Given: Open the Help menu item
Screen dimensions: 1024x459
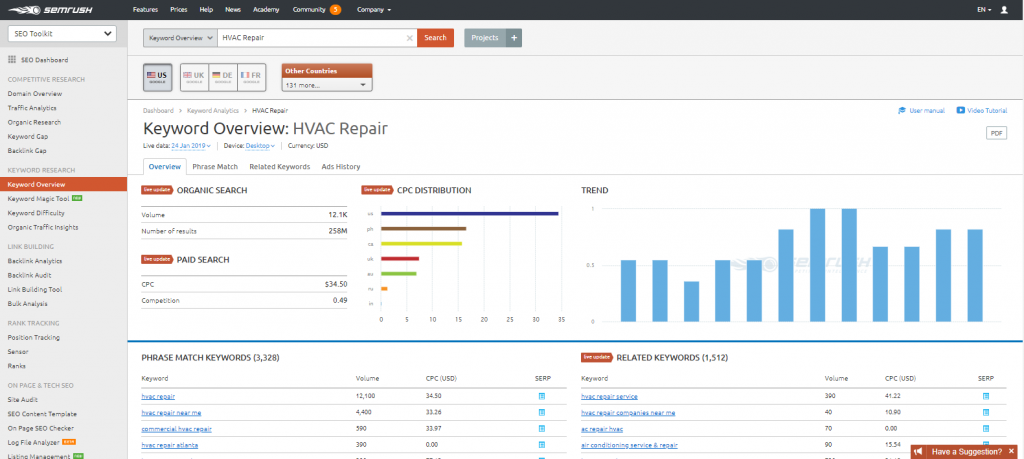Looking at the screenshot, I should click(206, 10).
